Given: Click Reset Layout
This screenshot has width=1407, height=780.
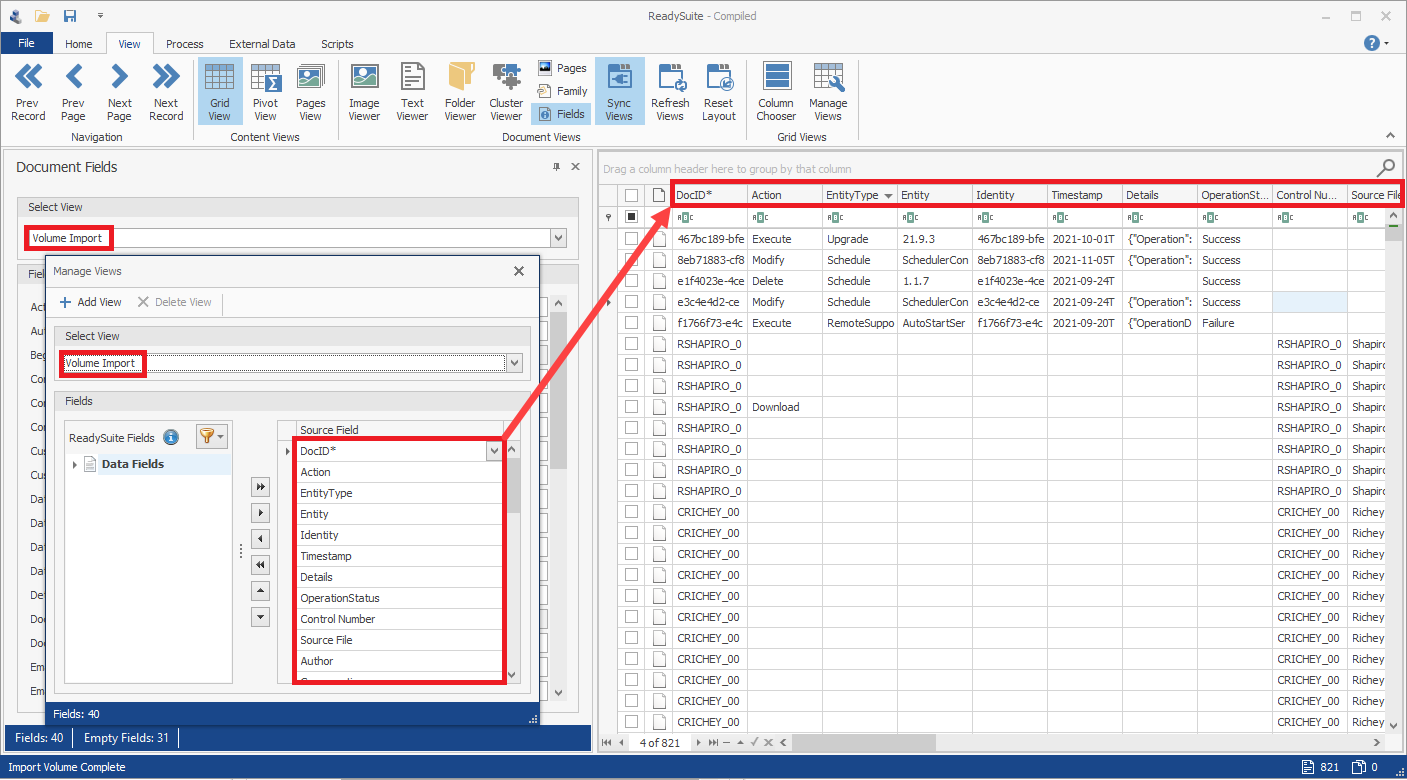Looking at the screenshot, I should pos(719,92).
